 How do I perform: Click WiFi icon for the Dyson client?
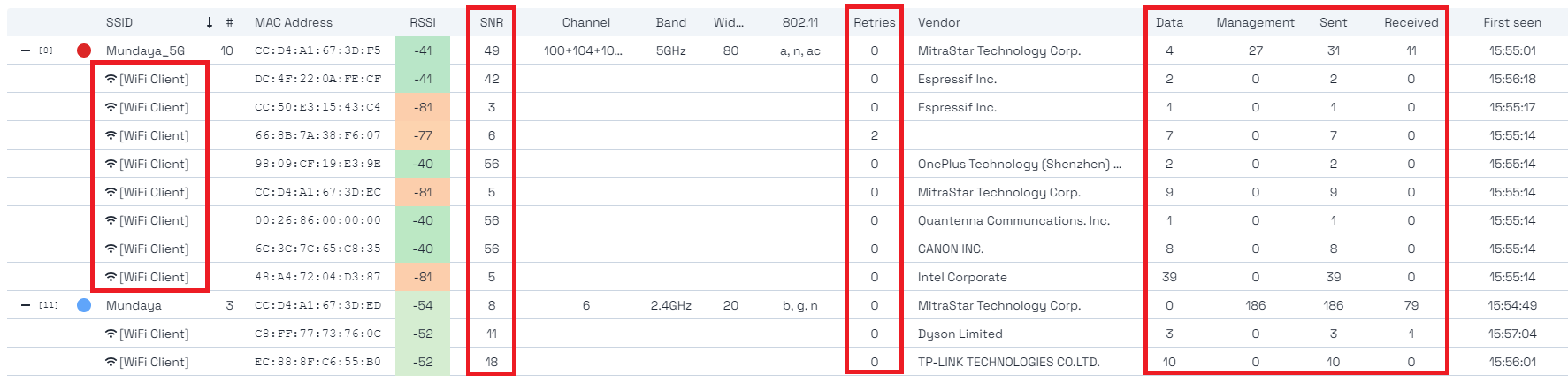pos(111,334)
